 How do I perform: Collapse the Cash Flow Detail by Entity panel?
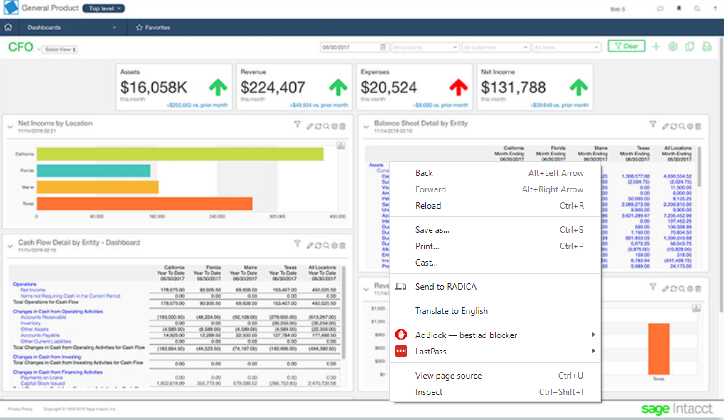[x=10, y=246]
